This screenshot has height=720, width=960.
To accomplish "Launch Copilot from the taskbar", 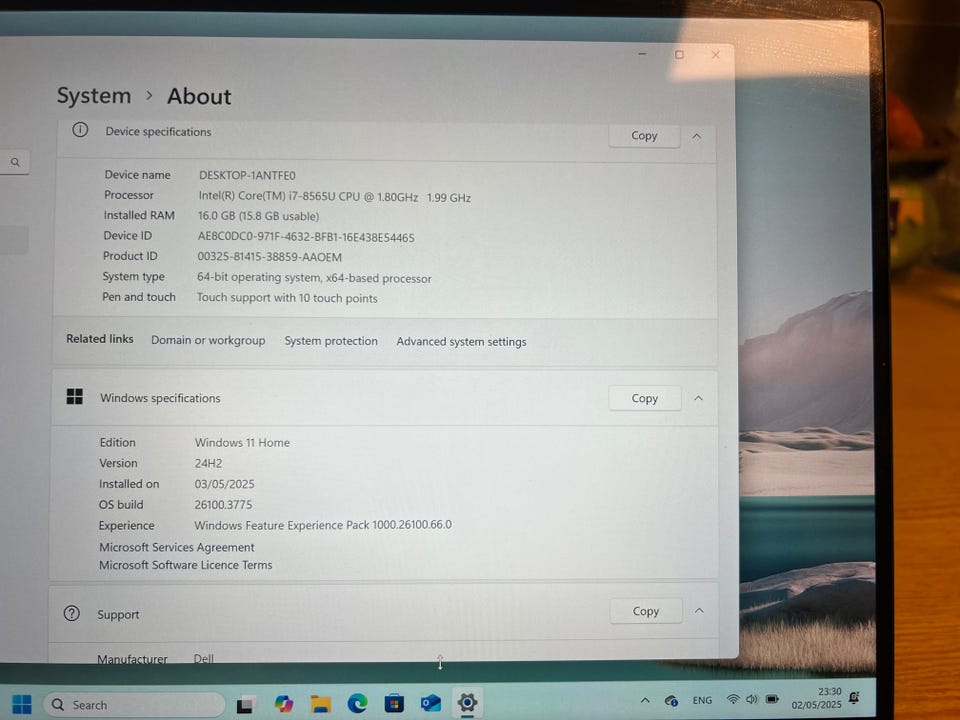I will (283, 704).
